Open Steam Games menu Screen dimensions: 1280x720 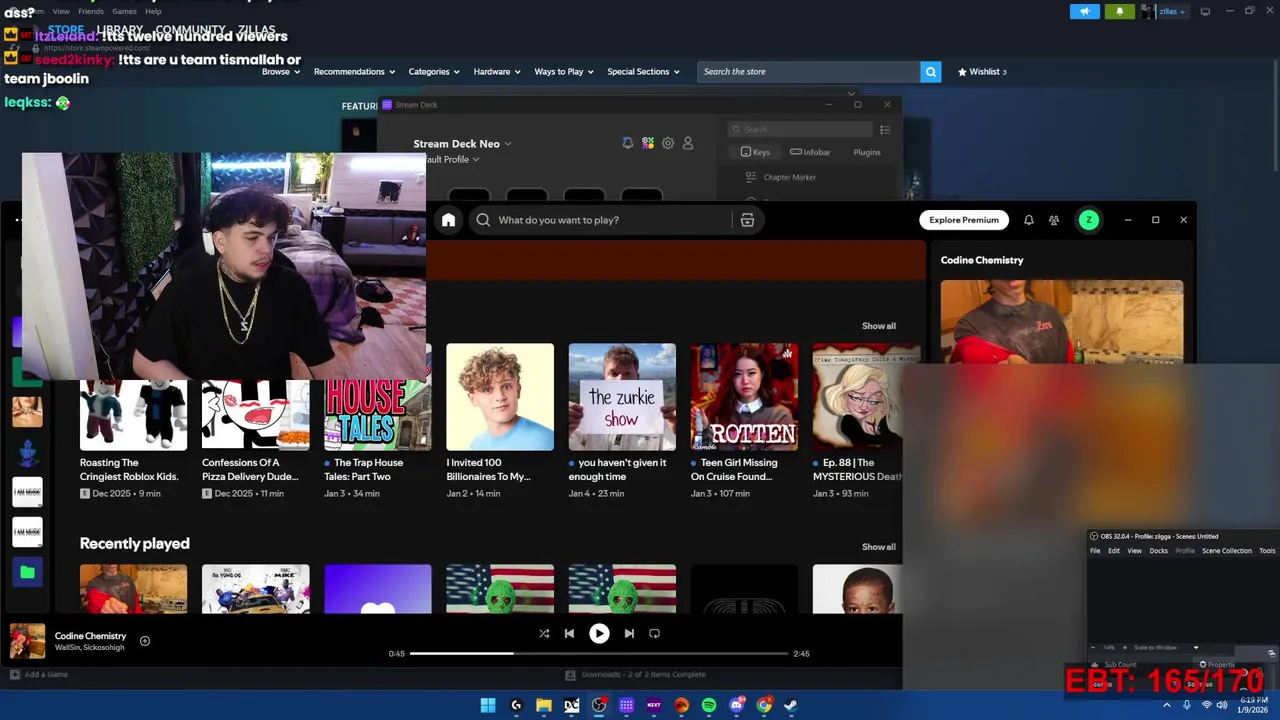124,11
